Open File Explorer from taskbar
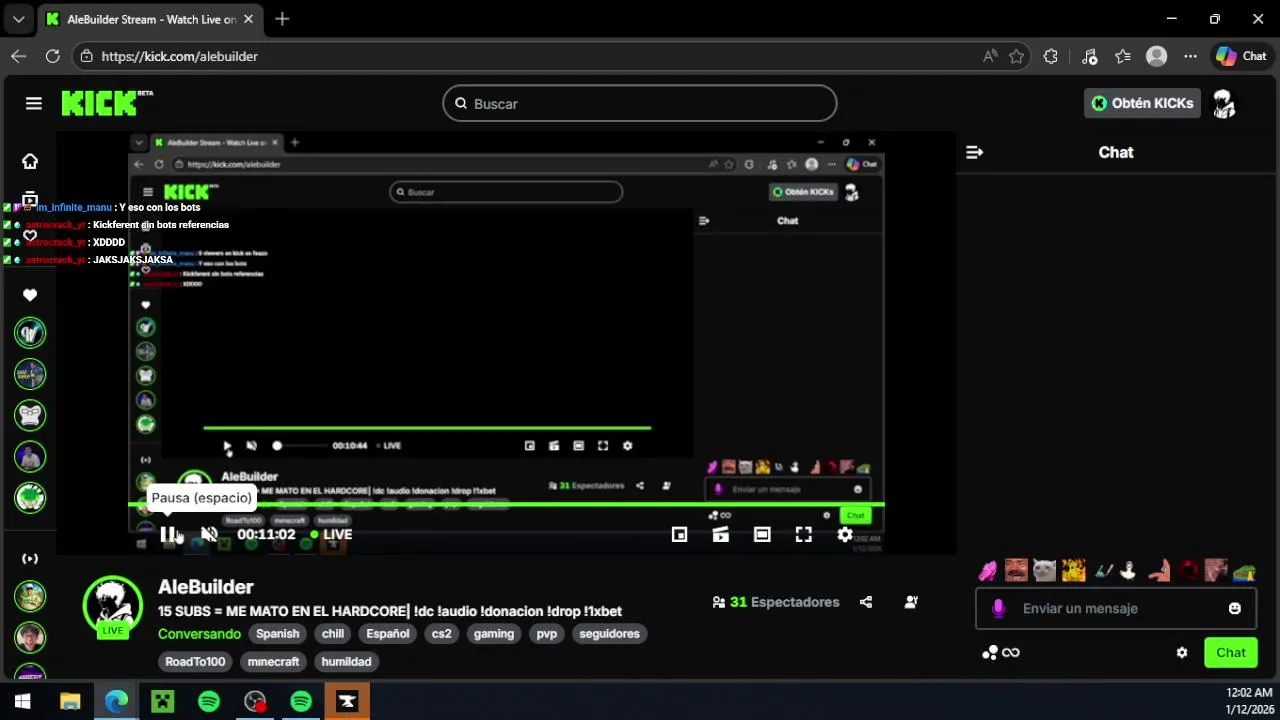This screenshot has height=720, width=1280. (70, 702)
